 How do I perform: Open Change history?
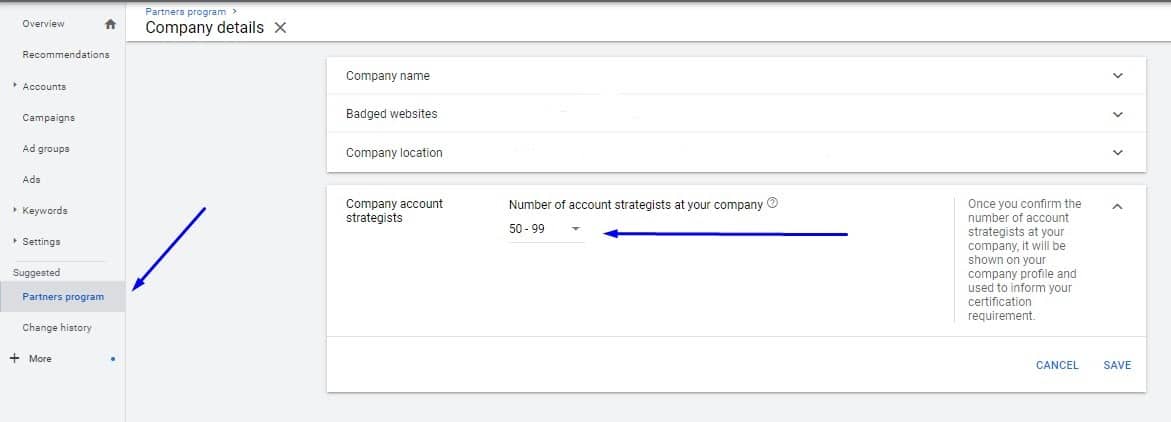click(x=57, y=328)
